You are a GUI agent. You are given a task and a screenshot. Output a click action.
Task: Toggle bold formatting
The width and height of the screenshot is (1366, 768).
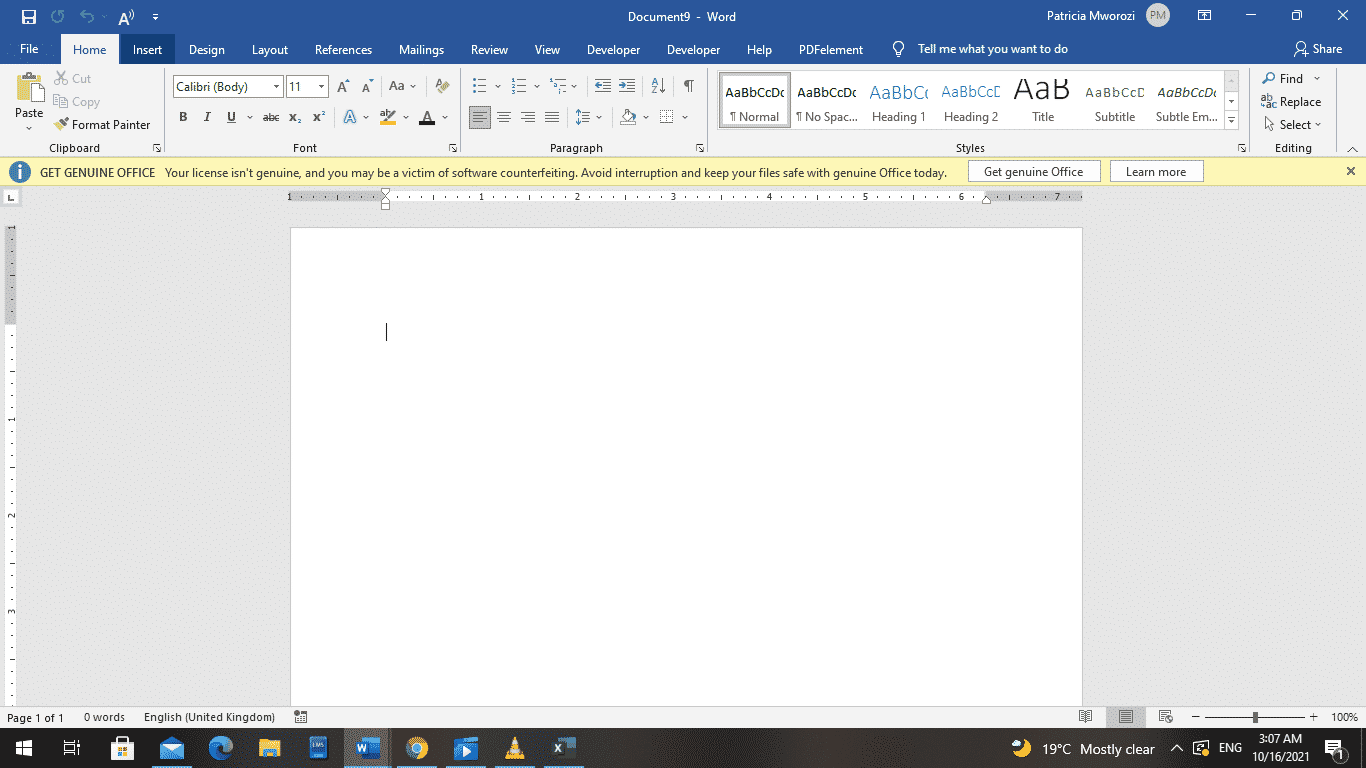click(183, 117)
